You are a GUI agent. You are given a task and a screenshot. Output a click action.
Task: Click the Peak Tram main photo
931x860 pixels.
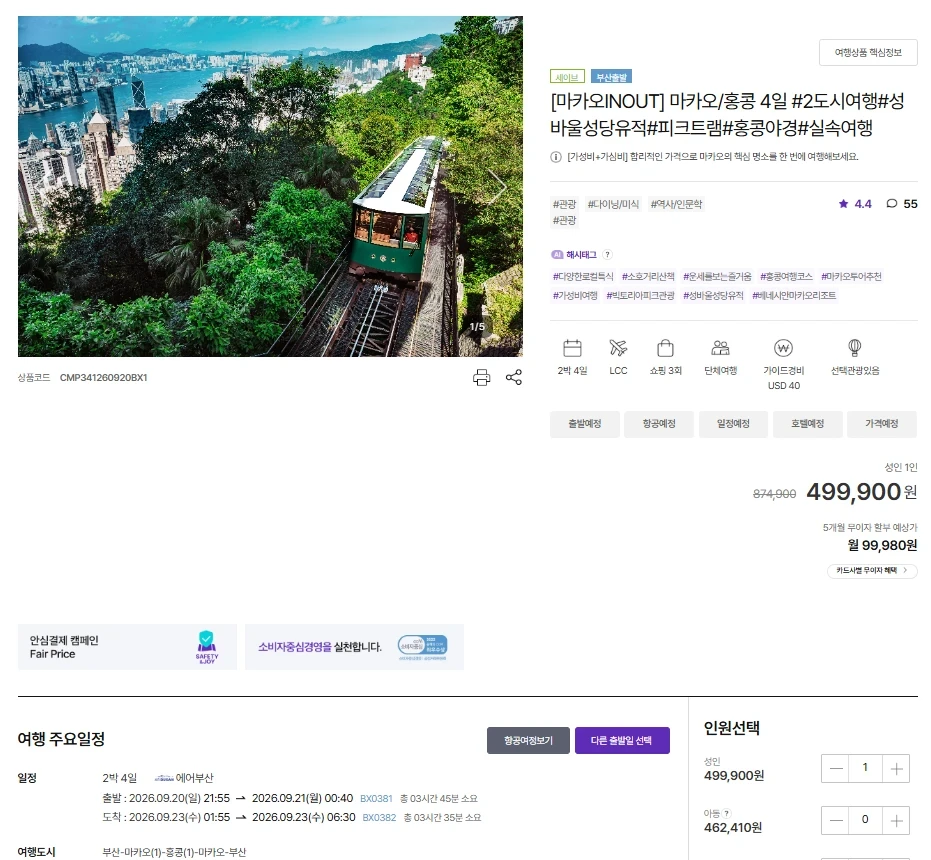point(270,186)
